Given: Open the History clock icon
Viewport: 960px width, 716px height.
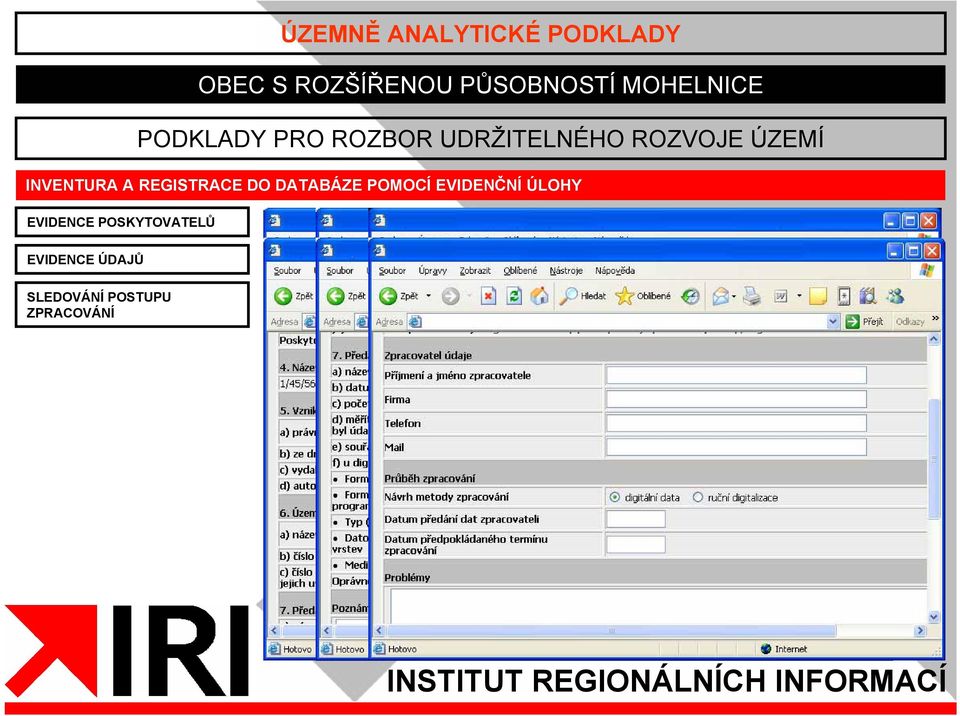Looking at the screenshot, I should pyautogui.click(x=691, y=296).
